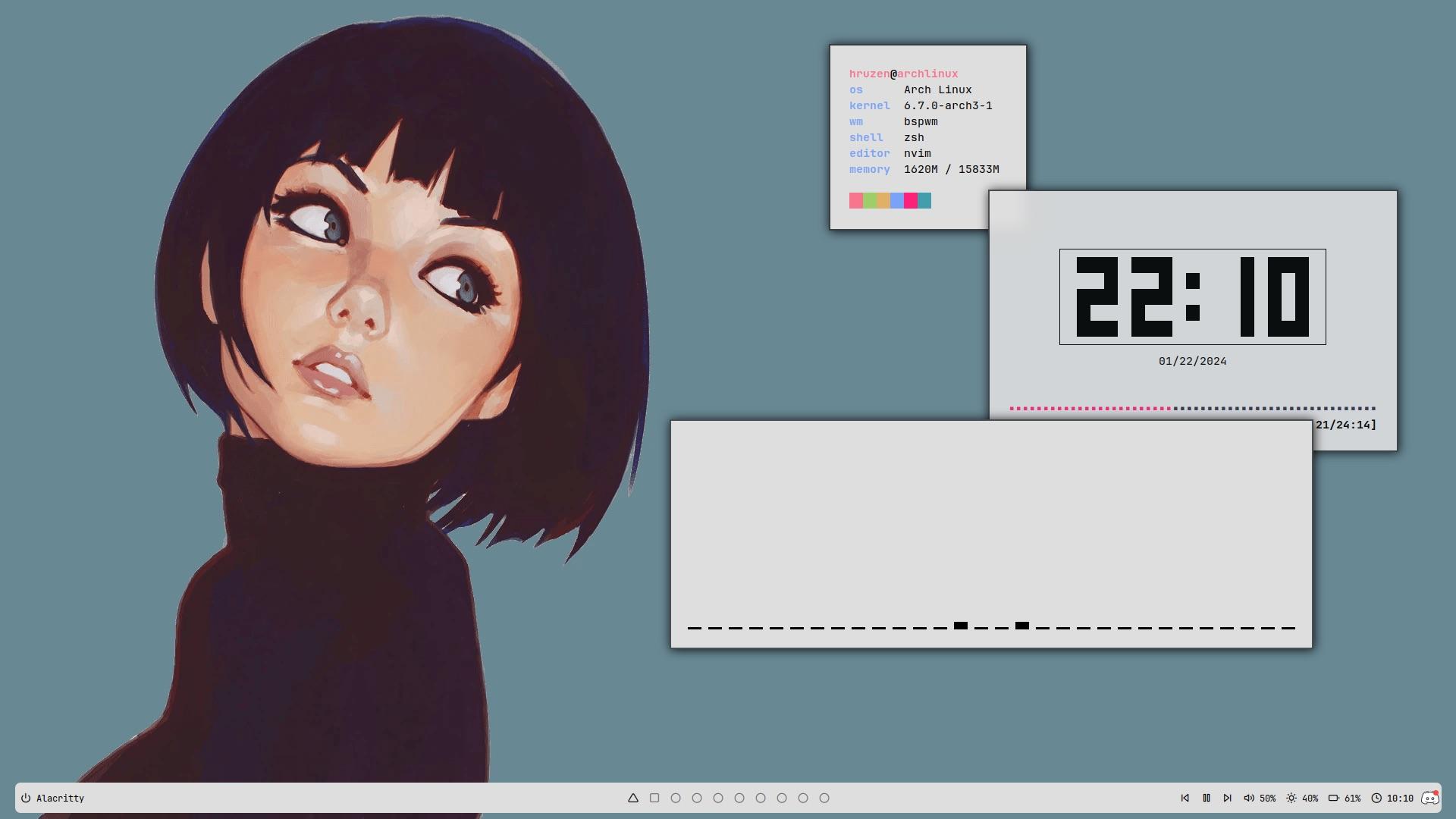Select the Arch Linux fetch hostname header
Image resolution: width=1456 pixels, height=819 pixels.
[903, 74]
